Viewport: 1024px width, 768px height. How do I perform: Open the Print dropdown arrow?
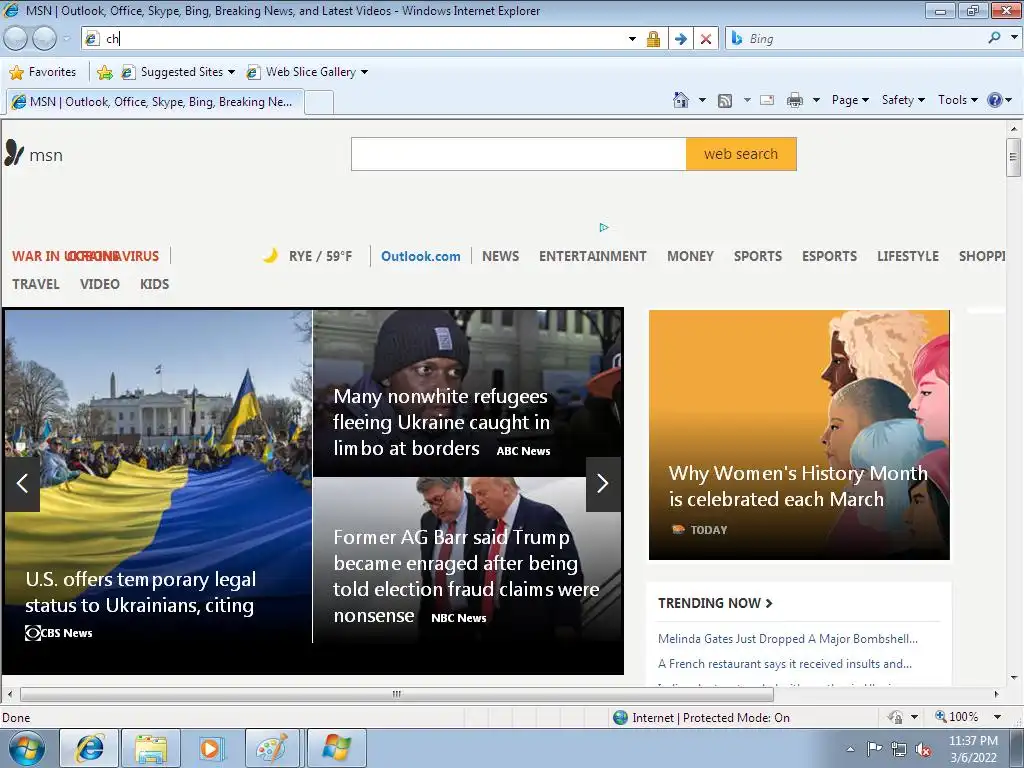tap(816, 100)
